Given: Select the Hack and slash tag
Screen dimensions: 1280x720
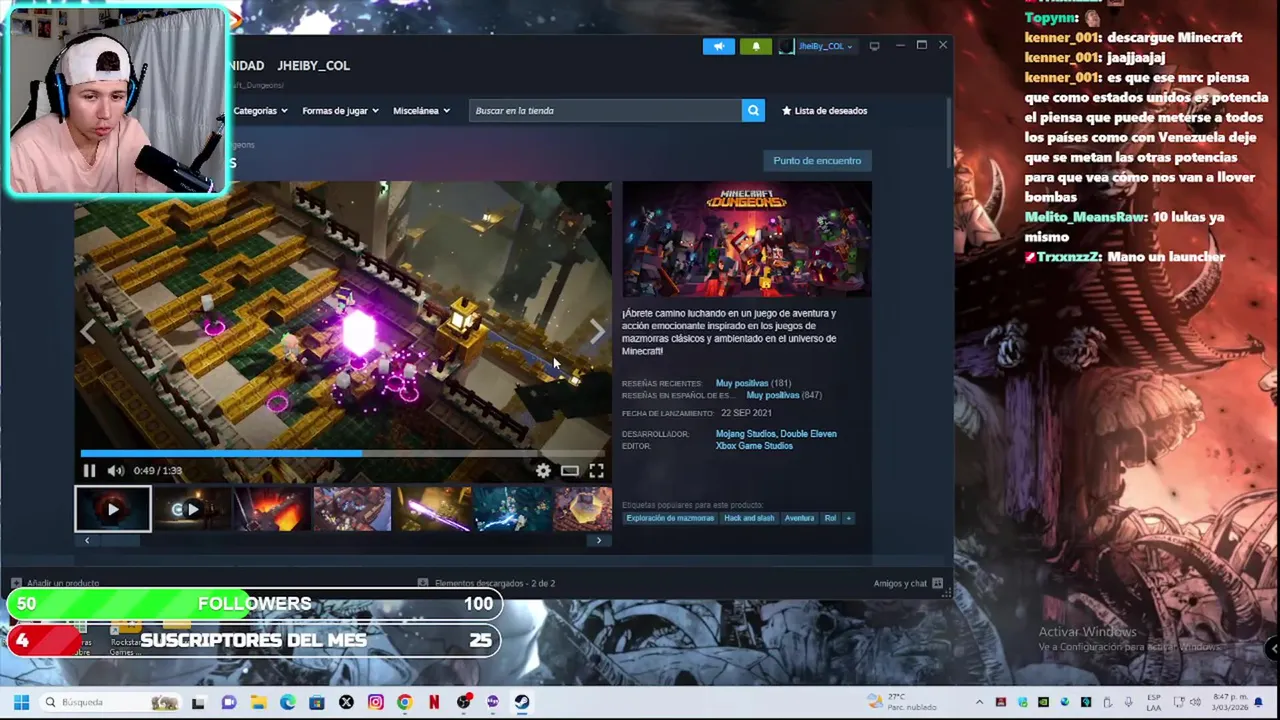Looking at the screenshot, I should pyautogui.click(x=750, y=518).
